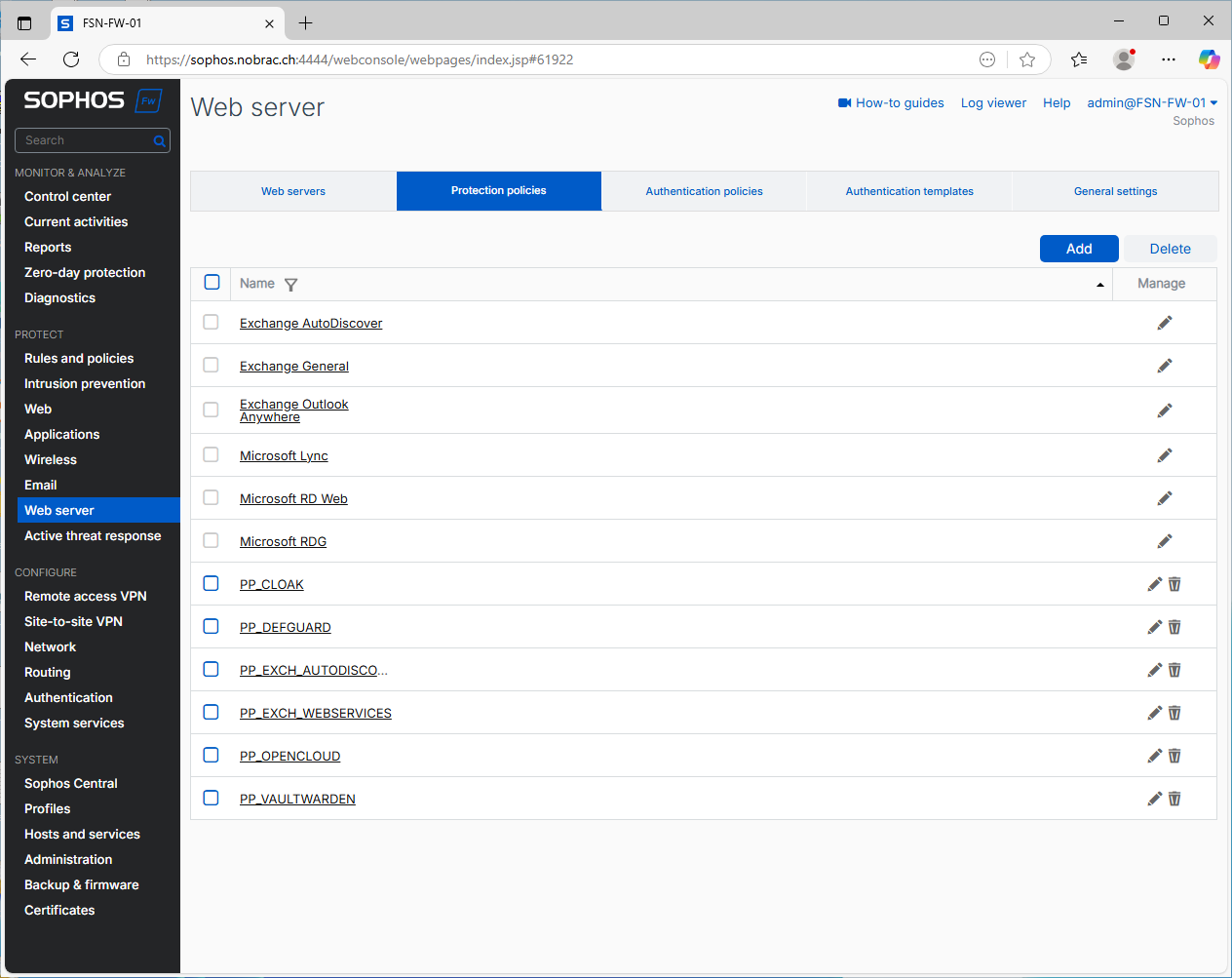Check the PP_DEFGUARD row checkbox

coord(211,626)
